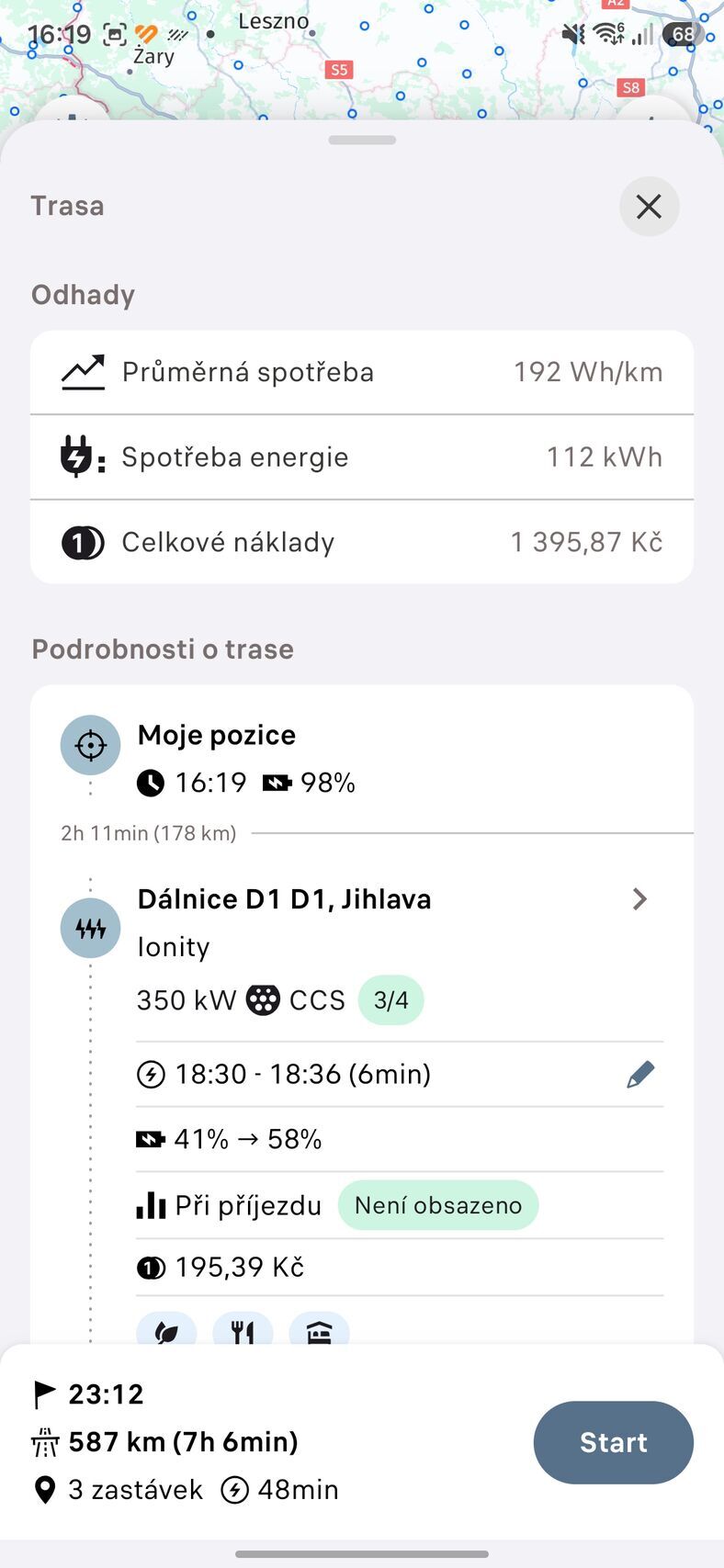
Task: Tap the 3 zastávek stops pin icon
Action: tap(44, 1490)
